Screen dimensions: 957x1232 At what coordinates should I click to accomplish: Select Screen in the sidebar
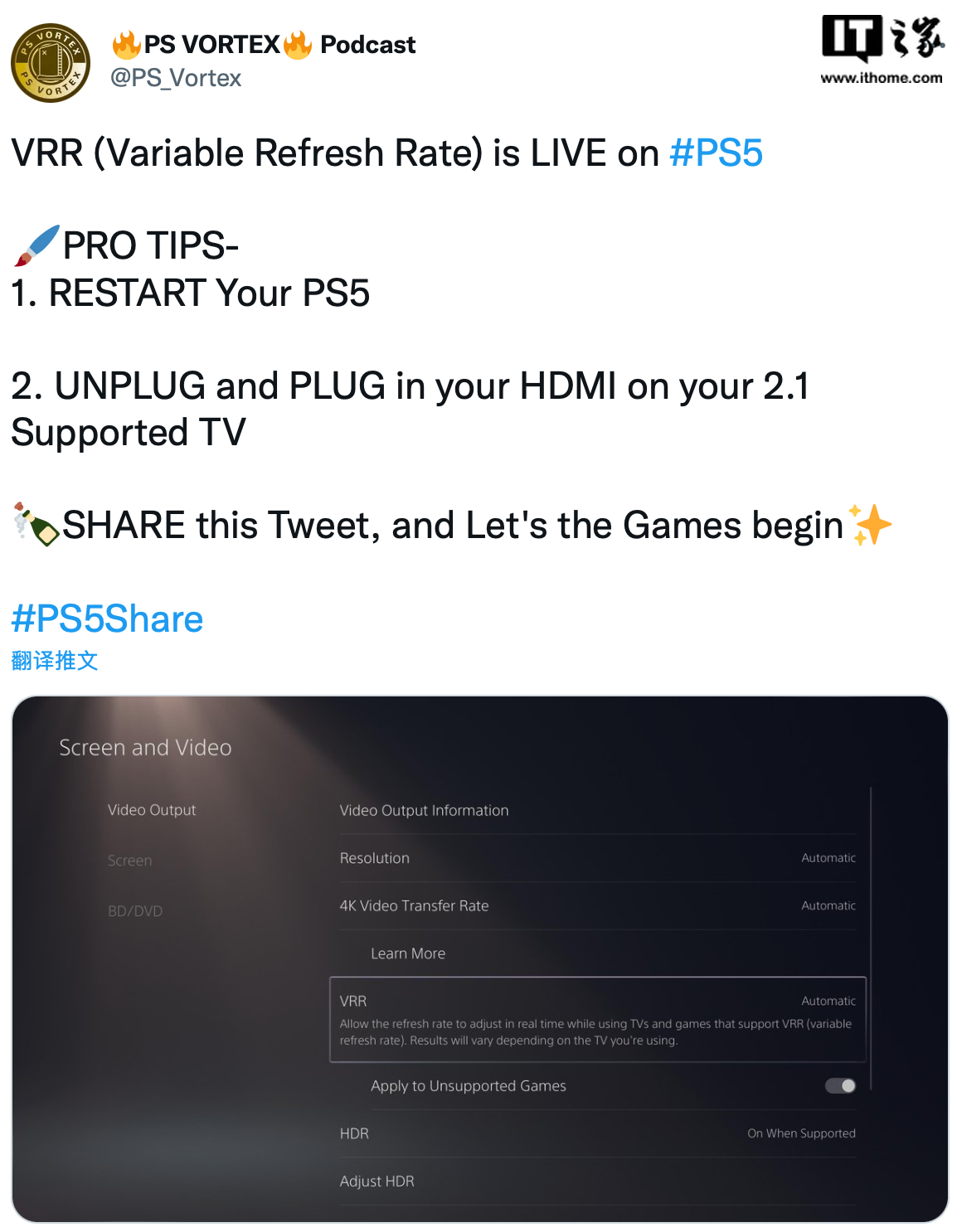[130, 861]
